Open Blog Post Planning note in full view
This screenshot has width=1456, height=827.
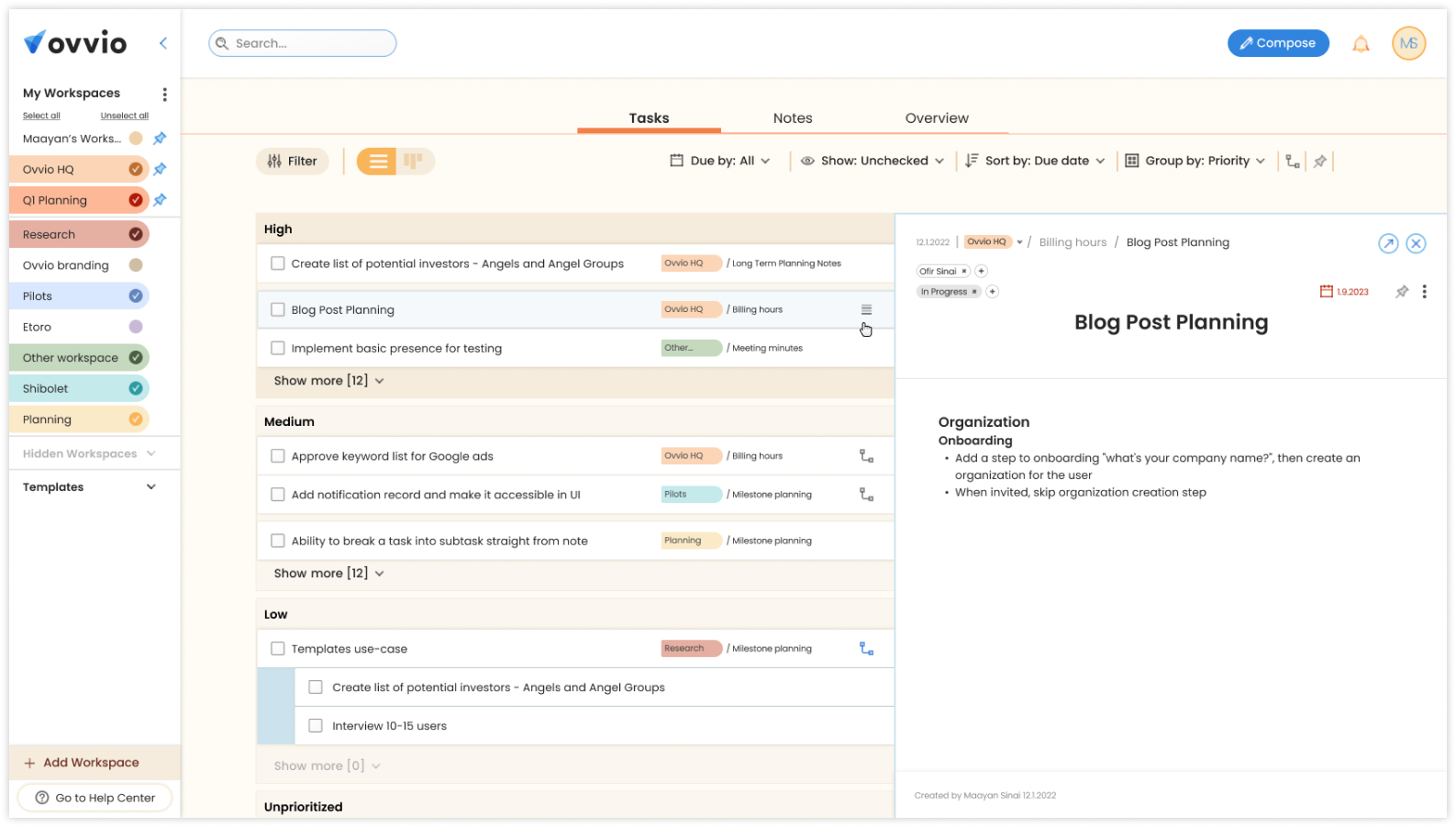point(1388,243)
